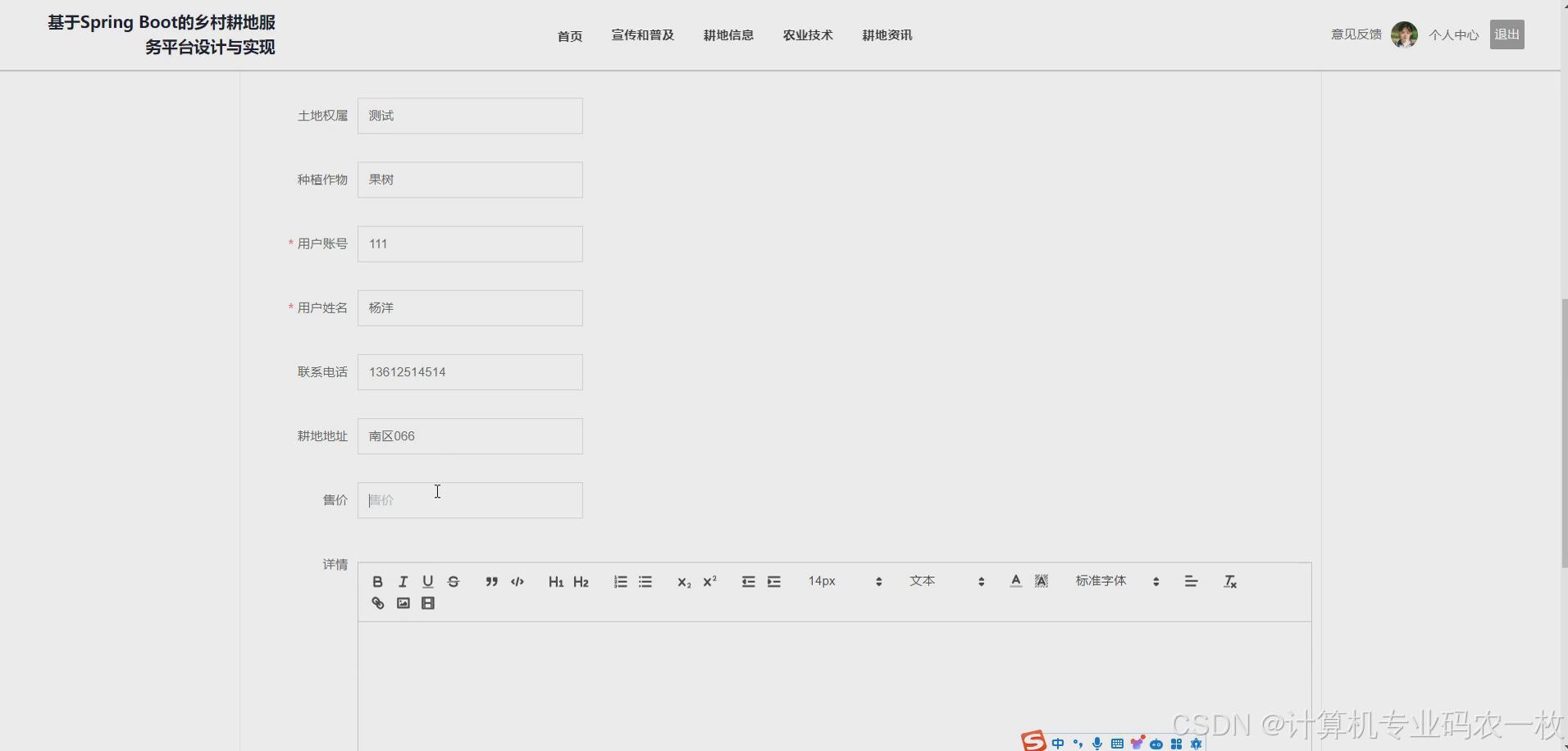Toggle underline formatting in the editor
The width and height of the screenshot is (1568, 751).
coord(428,581)
